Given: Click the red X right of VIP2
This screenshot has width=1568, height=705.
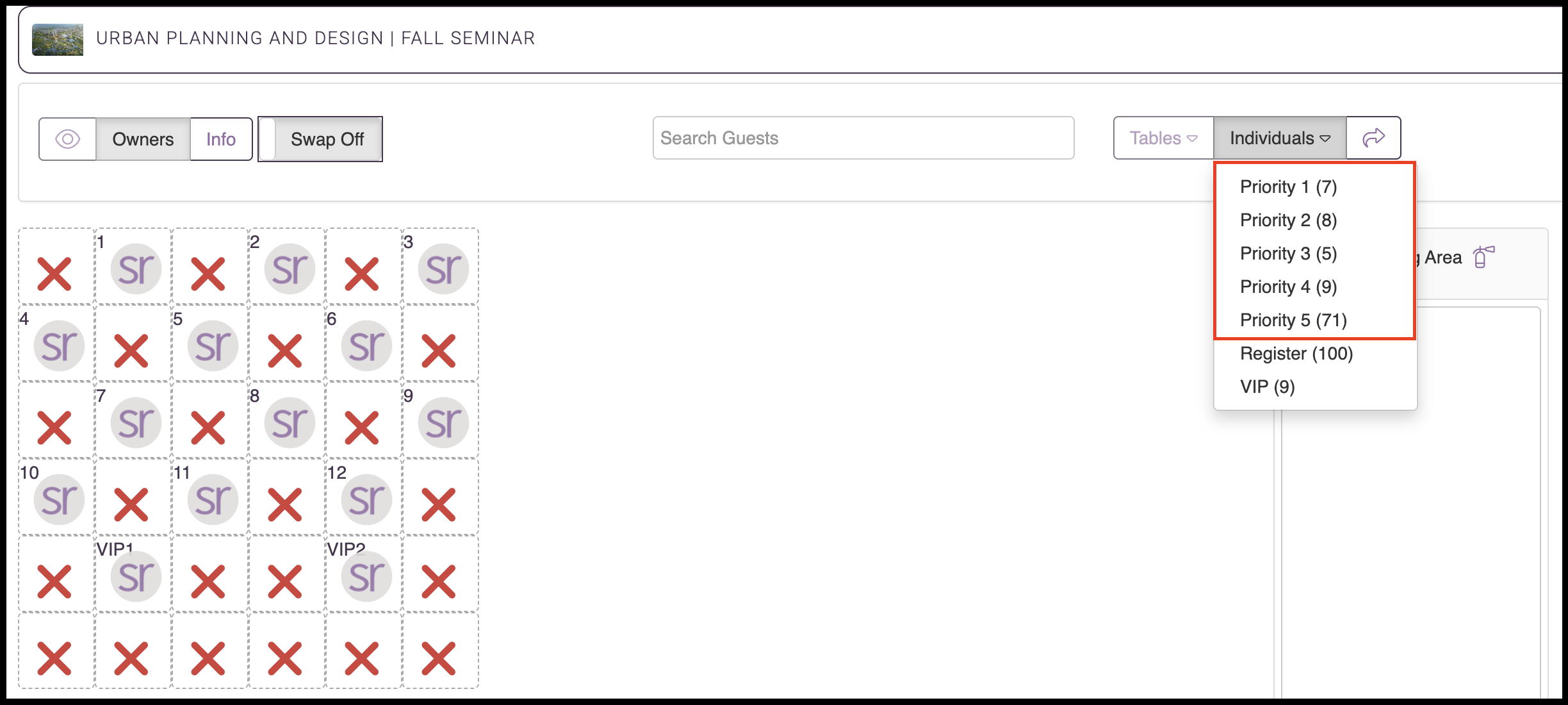Looking at the screenshot, I should [439, 581].
